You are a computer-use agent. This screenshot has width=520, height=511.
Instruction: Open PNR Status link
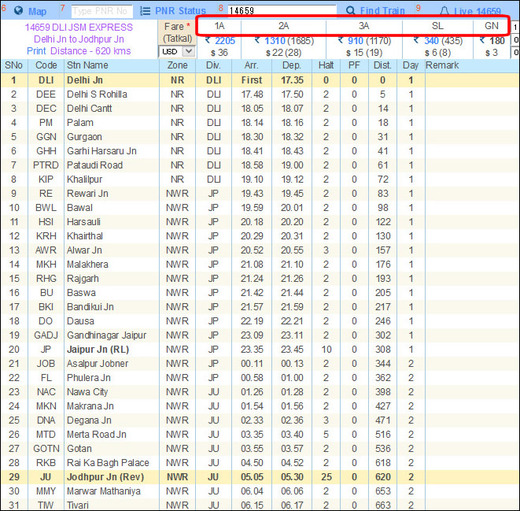tap(180, 11)
